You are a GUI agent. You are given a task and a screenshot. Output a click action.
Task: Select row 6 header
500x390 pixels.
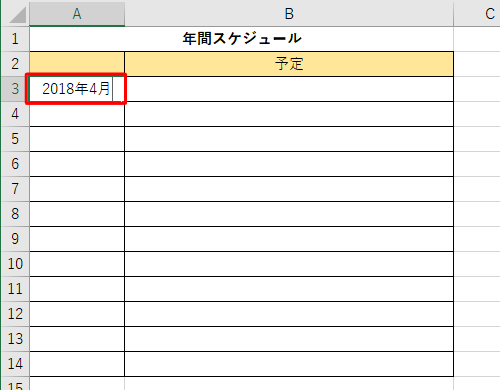(15, 164)
